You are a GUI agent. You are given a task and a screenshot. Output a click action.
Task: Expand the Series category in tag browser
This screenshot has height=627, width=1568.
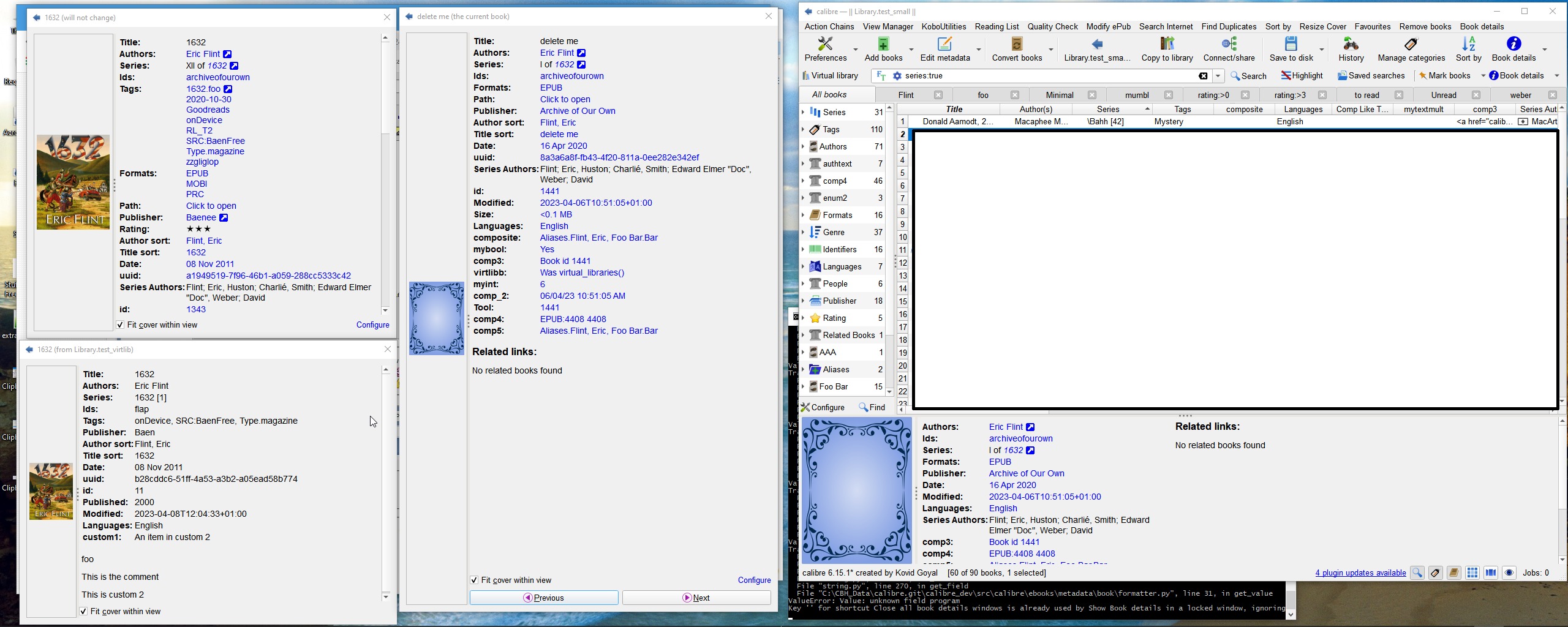(x=803, y=112)
